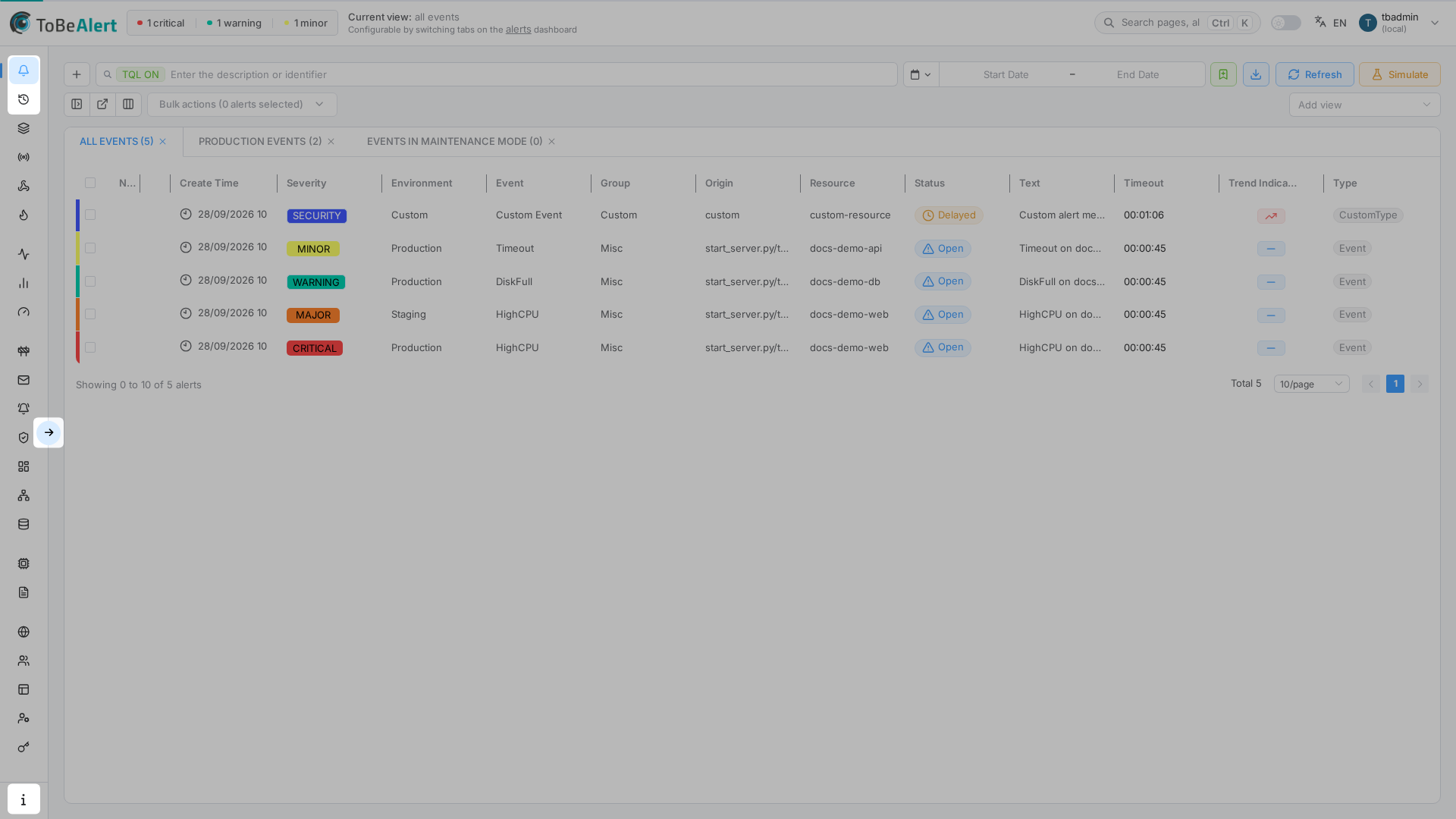1456x819 pixels.
Task: Expand the sidebar with the arrow button
Action: [x=49, y=432]
